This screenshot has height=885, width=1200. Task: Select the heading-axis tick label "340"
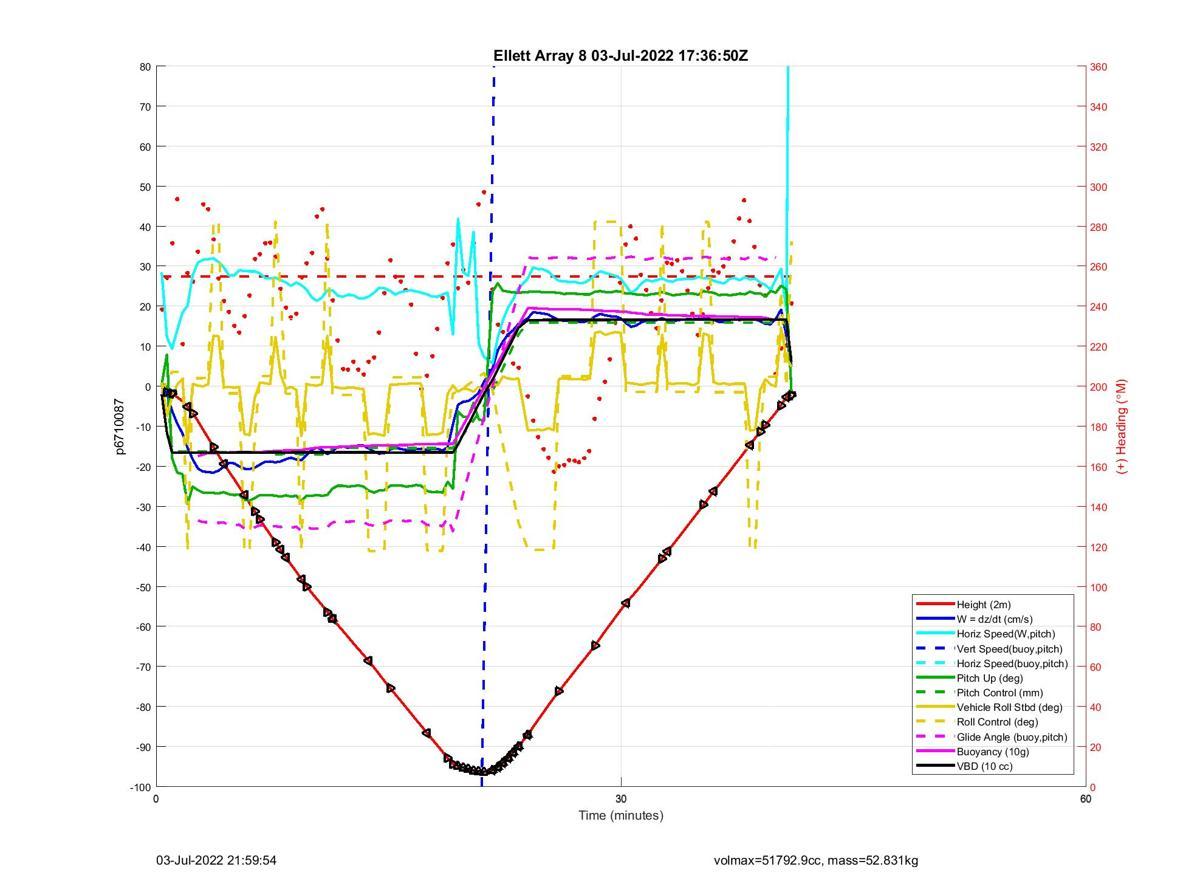click(1098, 107)
